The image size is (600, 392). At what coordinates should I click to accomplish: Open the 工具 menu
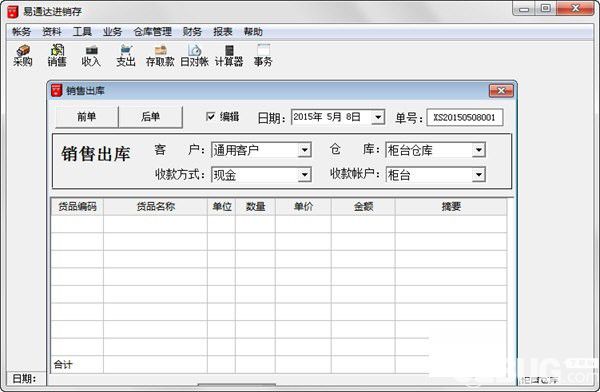82,32
